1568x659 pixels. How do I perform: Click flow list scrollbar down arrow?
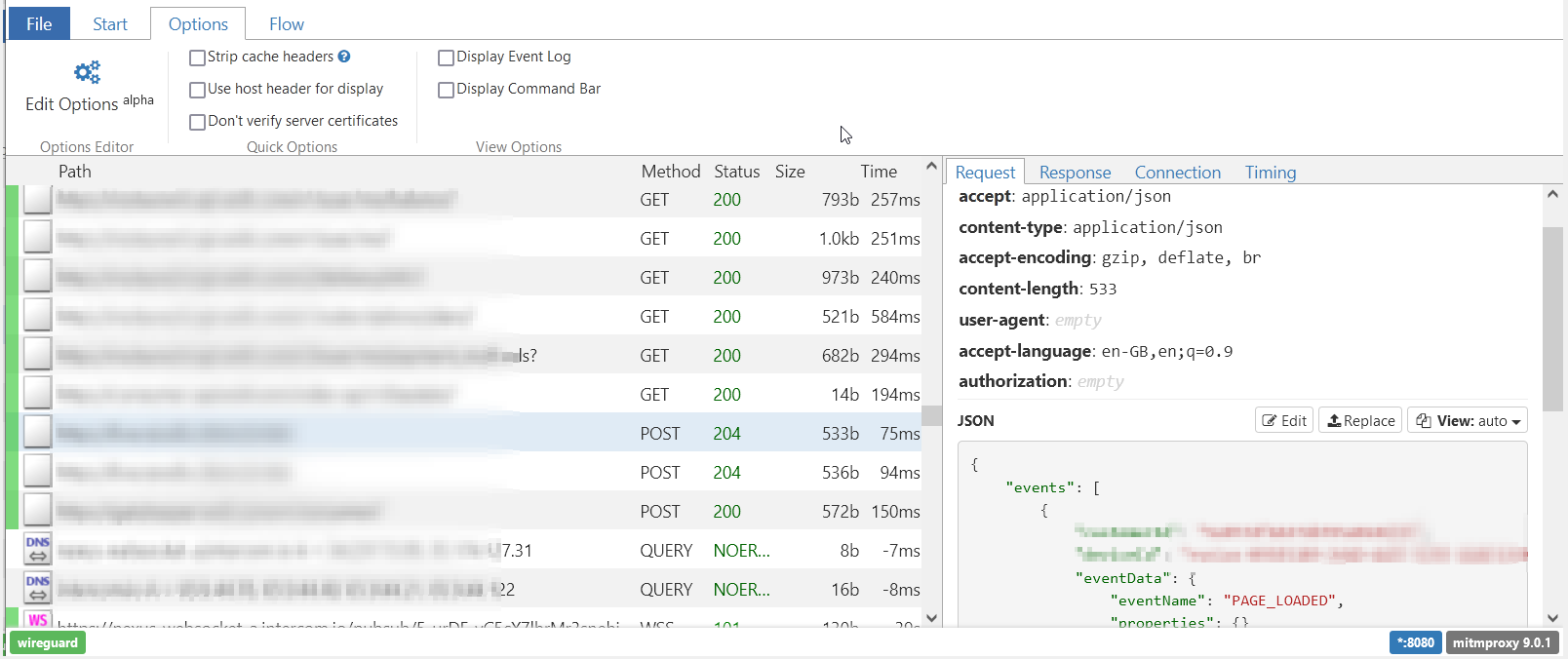point(931,617)
